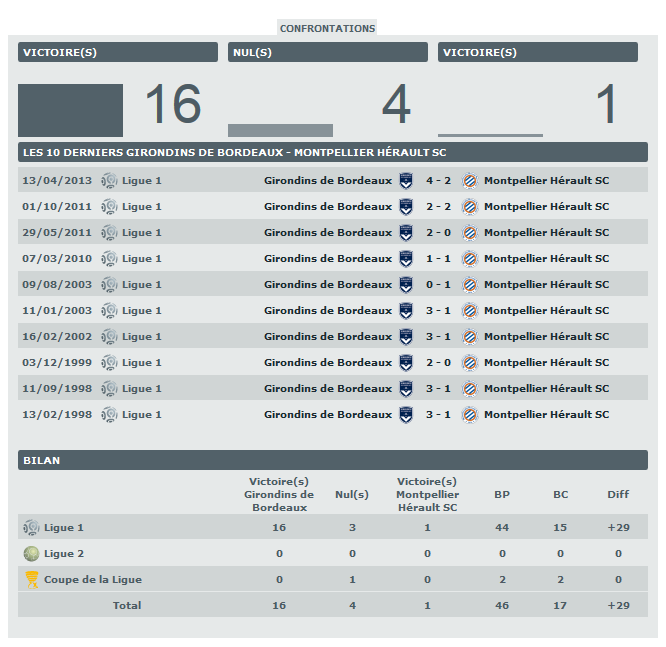This screenshot has height=647, width=666.
Task: Click the Ligue 1 label in the 11/09/1998 row
Action: [142, 389]
